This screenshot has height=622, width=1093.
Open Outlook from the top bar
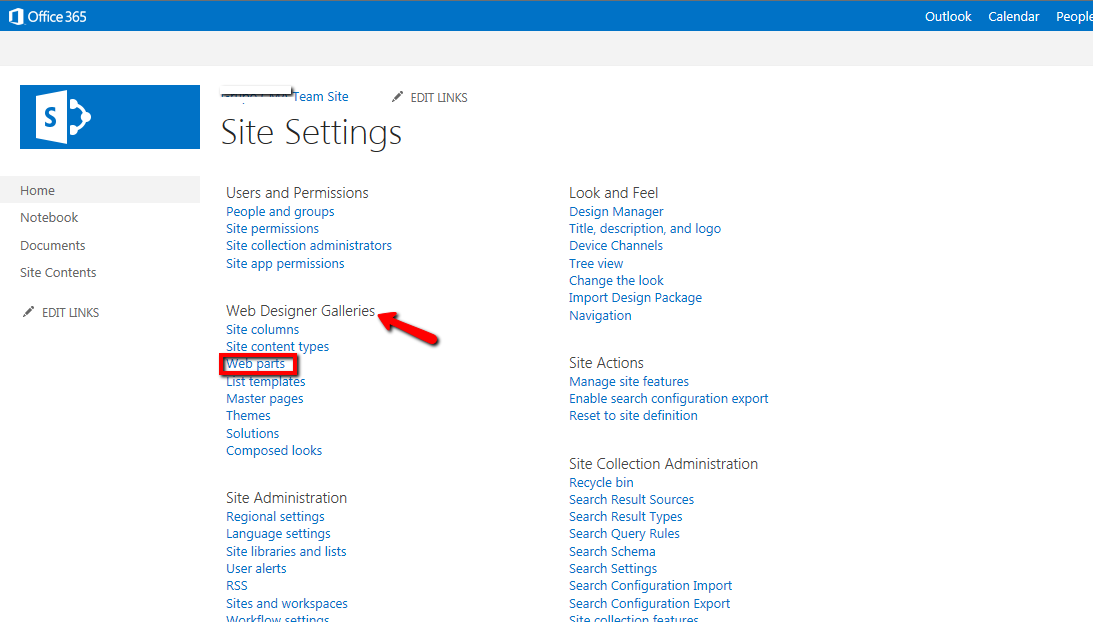tap(947, 16)
